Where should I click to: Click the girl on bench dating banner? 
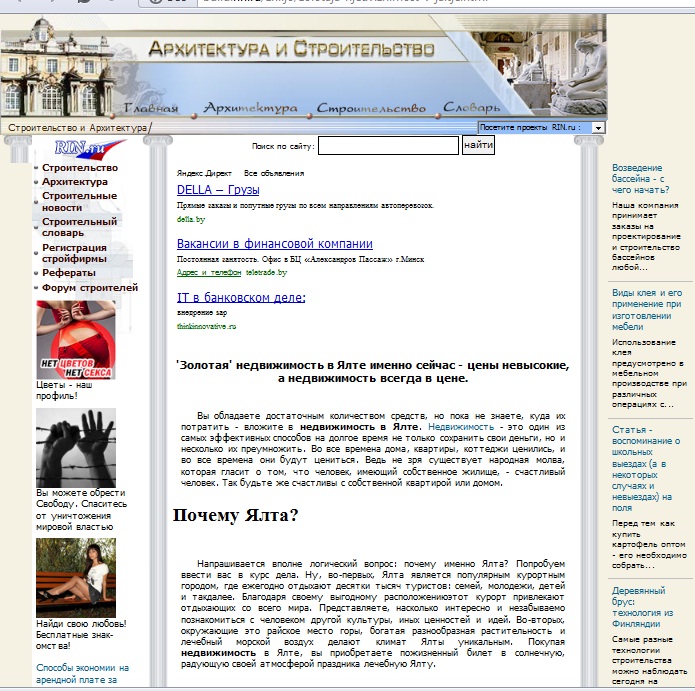76,578
